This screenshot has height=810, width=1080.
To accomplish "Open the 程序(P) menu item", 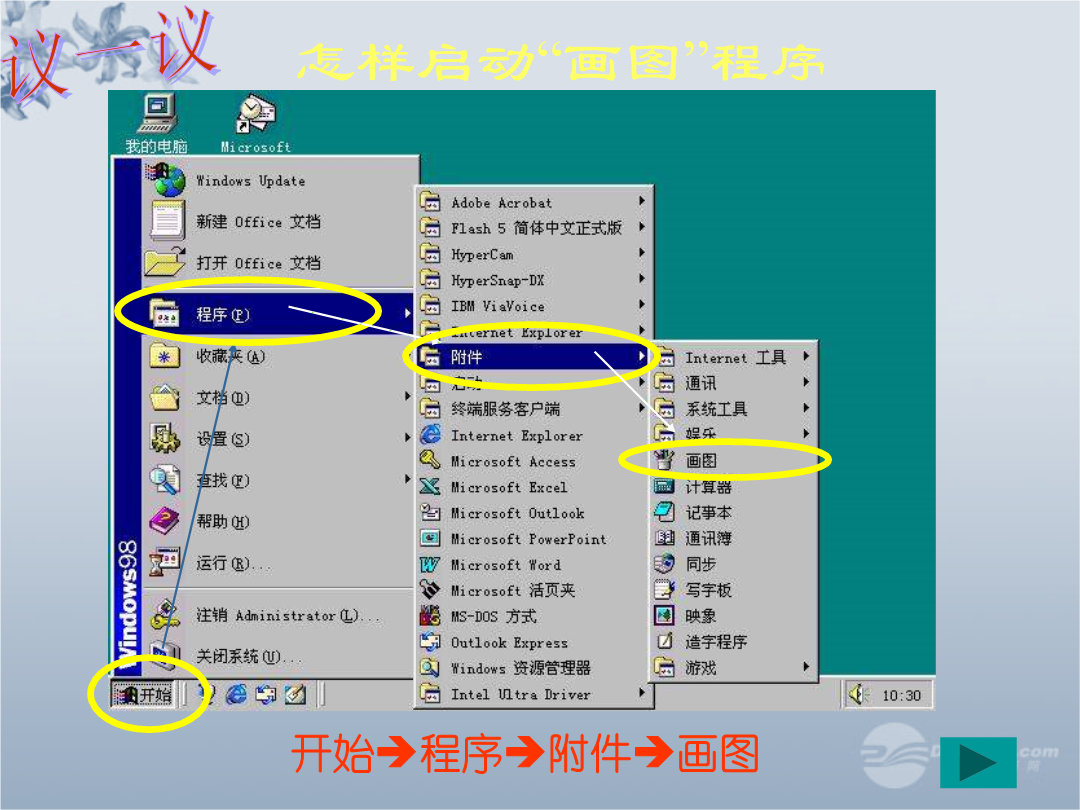I will pos(278,314).
